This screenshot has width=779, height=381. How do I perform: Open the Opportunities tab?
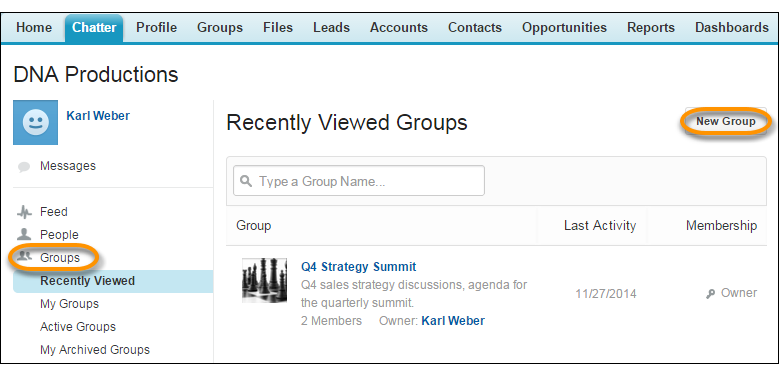(564, 28)
